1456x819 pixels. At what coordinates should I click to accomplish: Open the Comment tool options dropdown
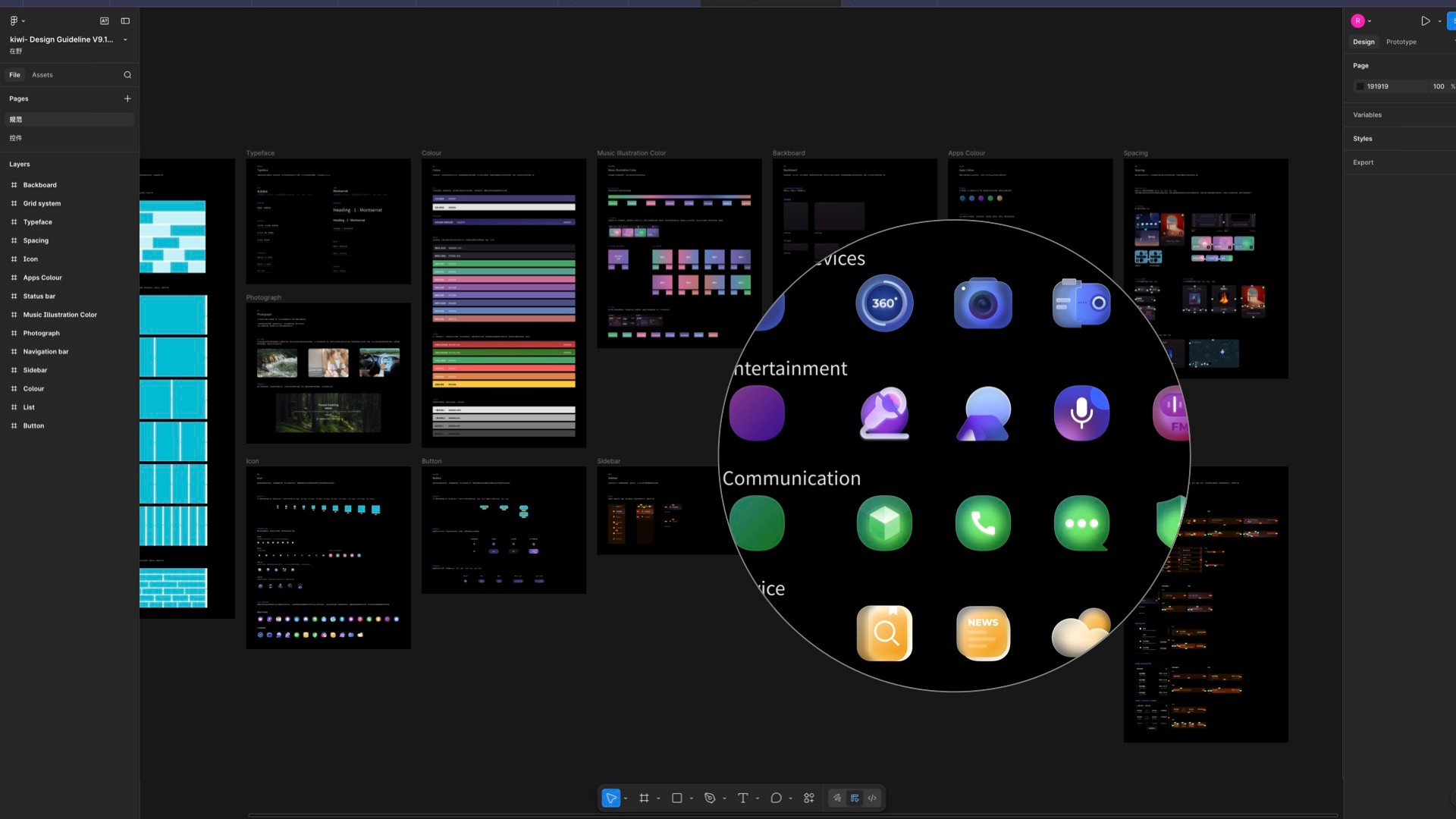tap(790, 799)
